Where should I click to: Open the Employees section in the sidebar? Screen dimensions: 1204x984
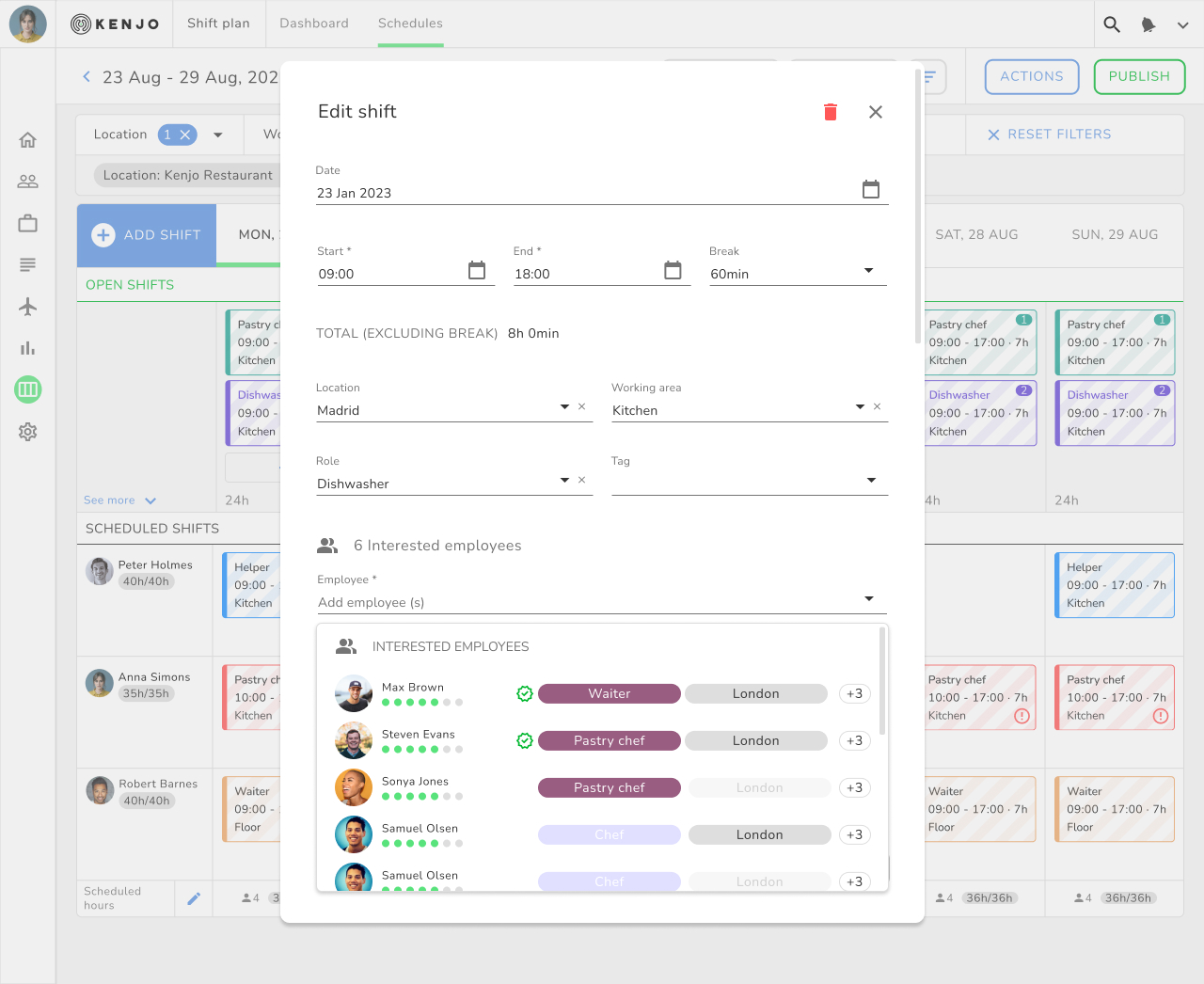click(27, 181)
